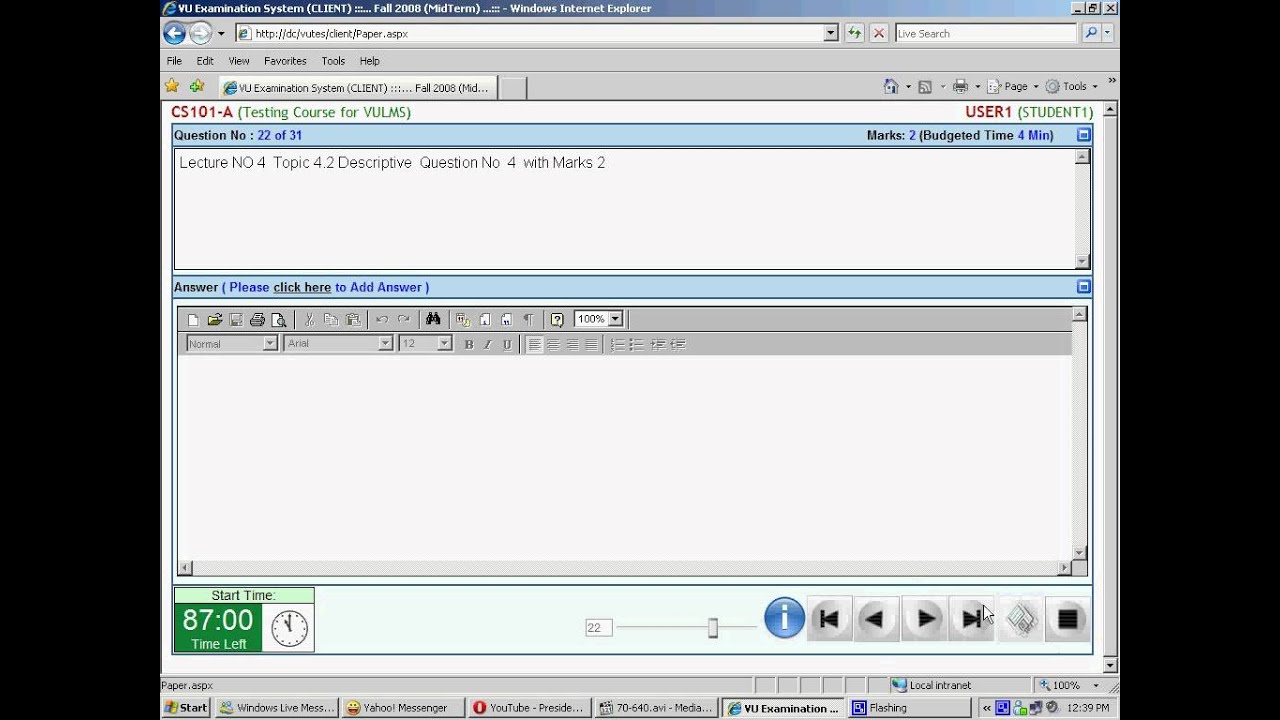The width and height of the screenshot is (1280, 720).
Task: Create a new document in answer editor
Action: [193, 320]
